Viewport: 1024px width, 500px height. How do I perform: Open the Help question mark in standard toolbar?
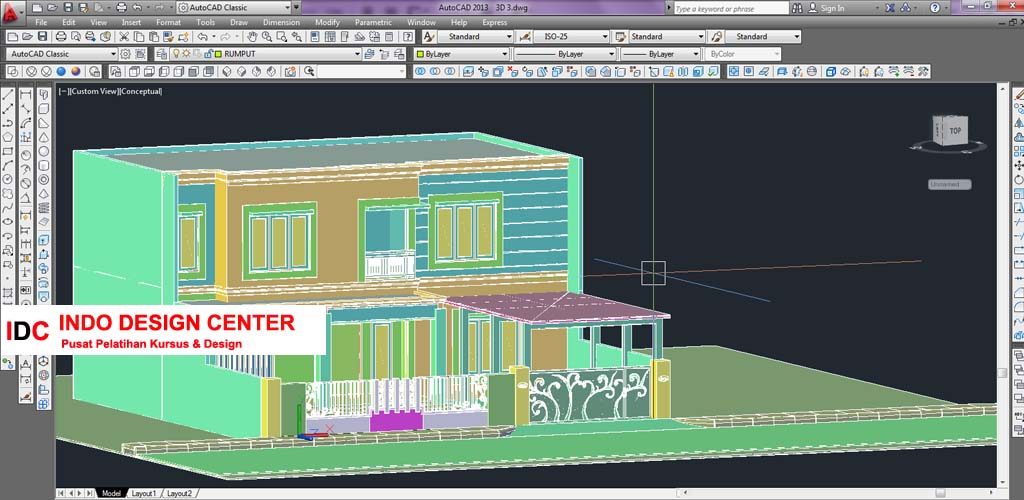(409, 37)
